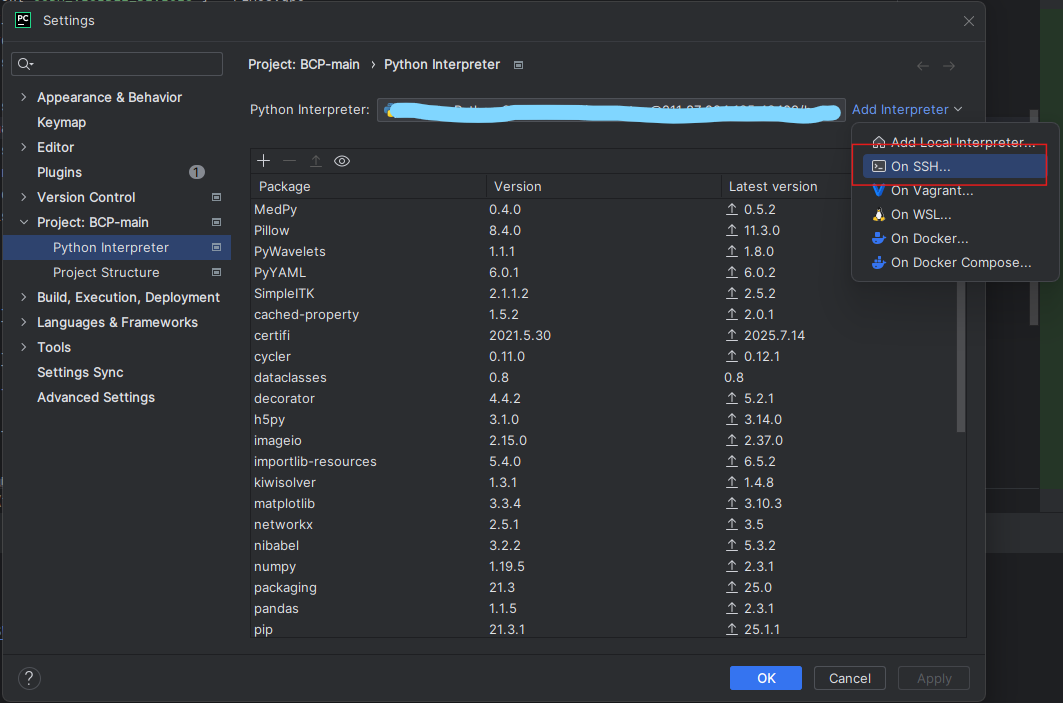
Task: Click the back navigation arrow
Action: tap(923, 66)
